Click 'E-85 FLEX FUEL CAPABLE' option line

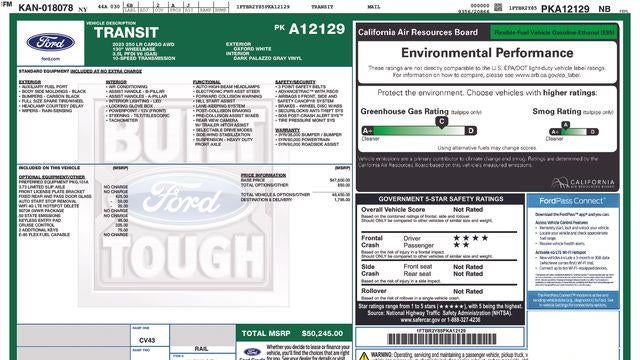coord(44,235)
